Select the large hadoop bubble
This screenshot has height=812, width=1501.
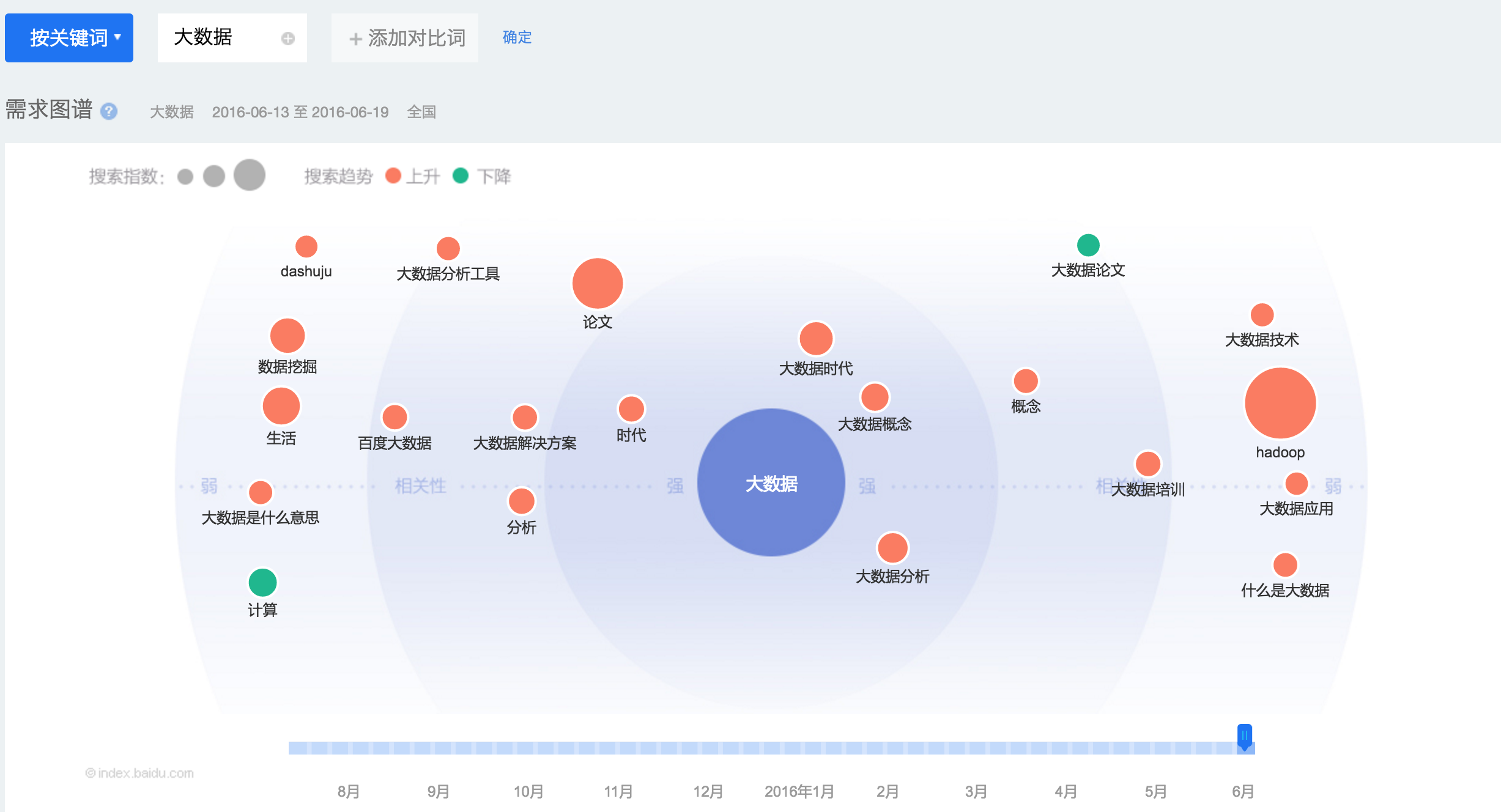point(1280,403)
